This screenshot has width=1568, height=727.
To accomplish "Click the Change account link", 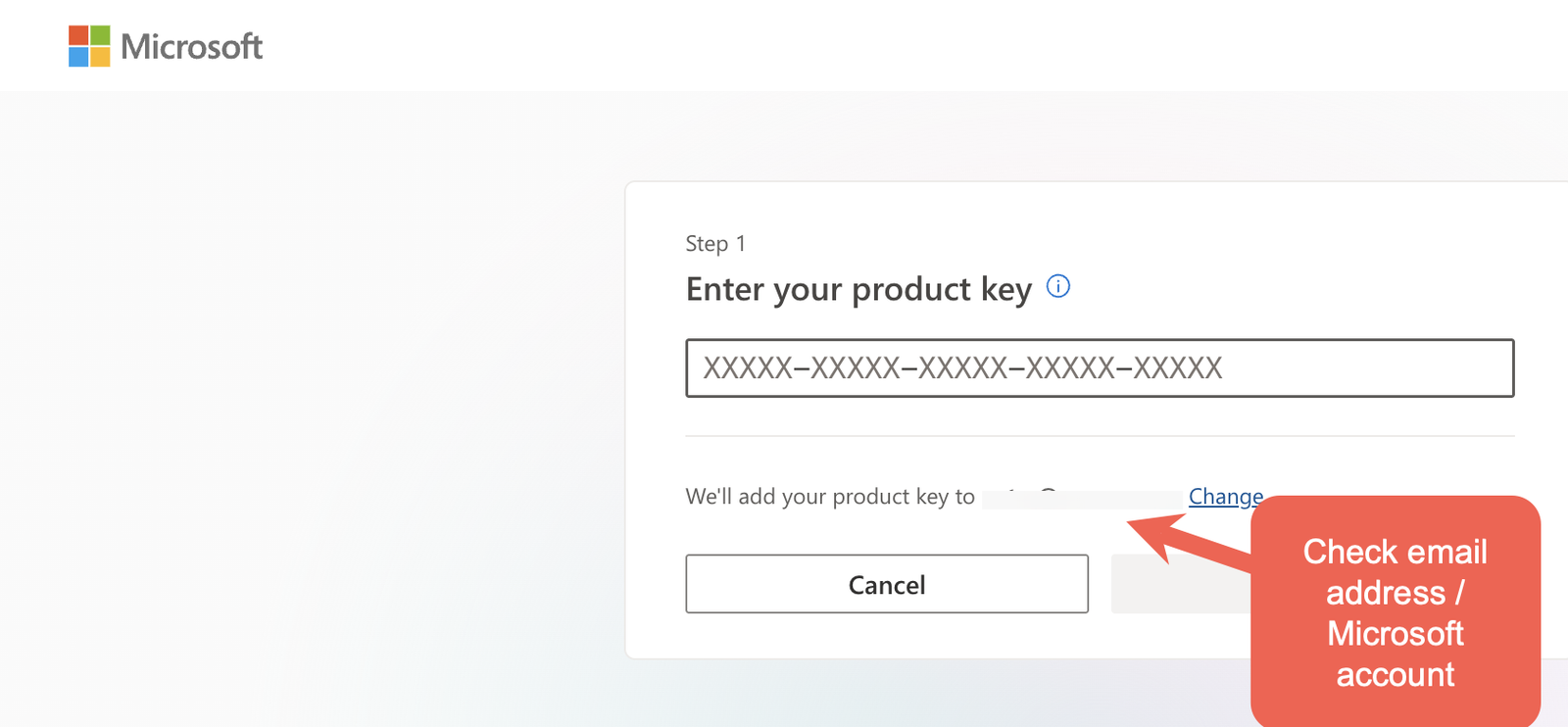I will pyautogui.click(x=1225, y=497).
